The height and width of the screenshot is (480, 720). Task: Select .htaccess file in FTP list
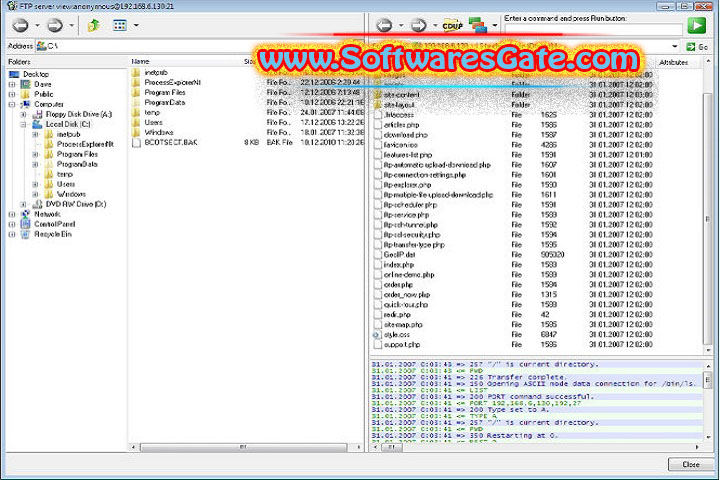(x=399, y=115)
